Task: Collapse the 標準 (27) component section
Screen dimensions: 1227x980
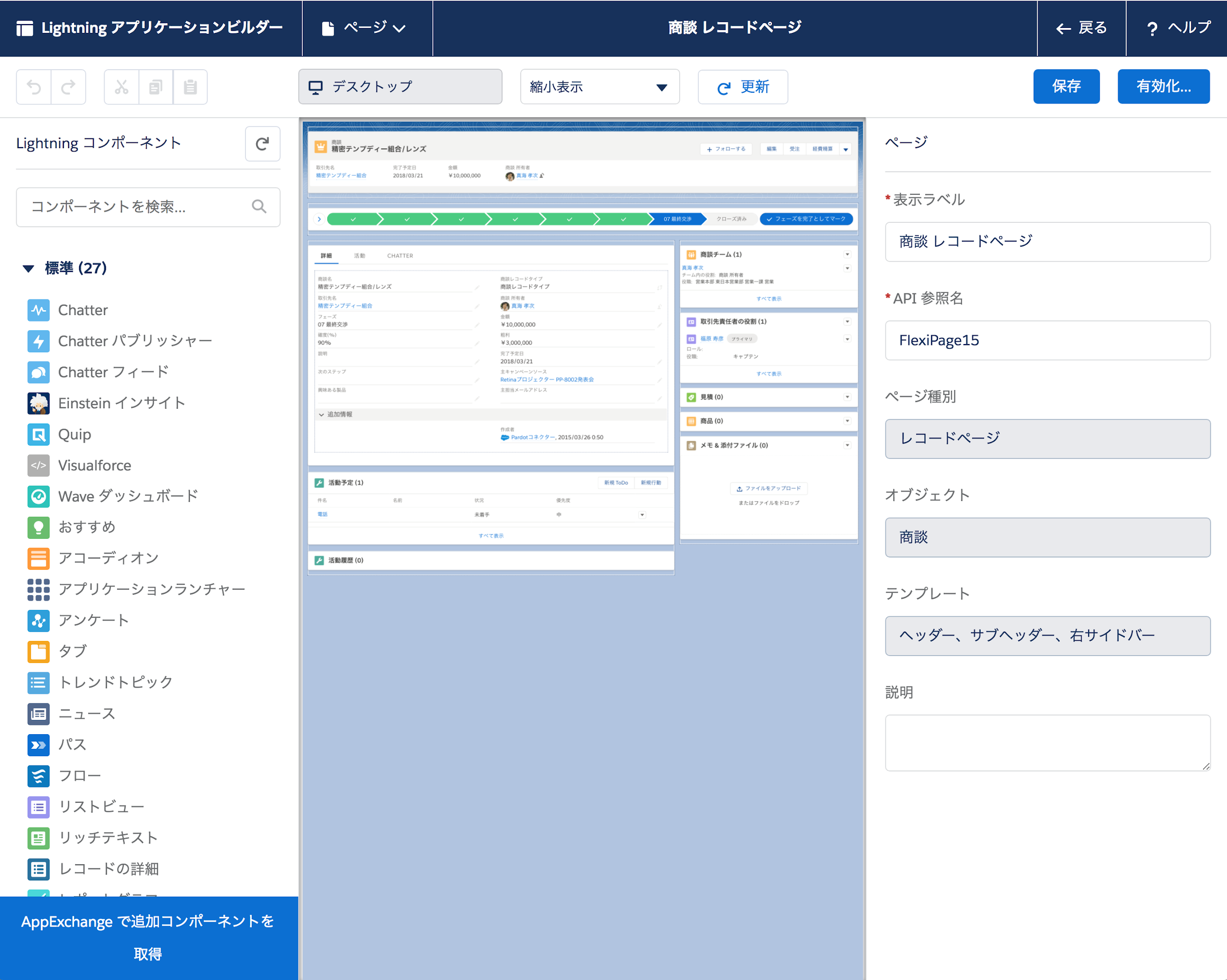Action: (x=28, y=268)
